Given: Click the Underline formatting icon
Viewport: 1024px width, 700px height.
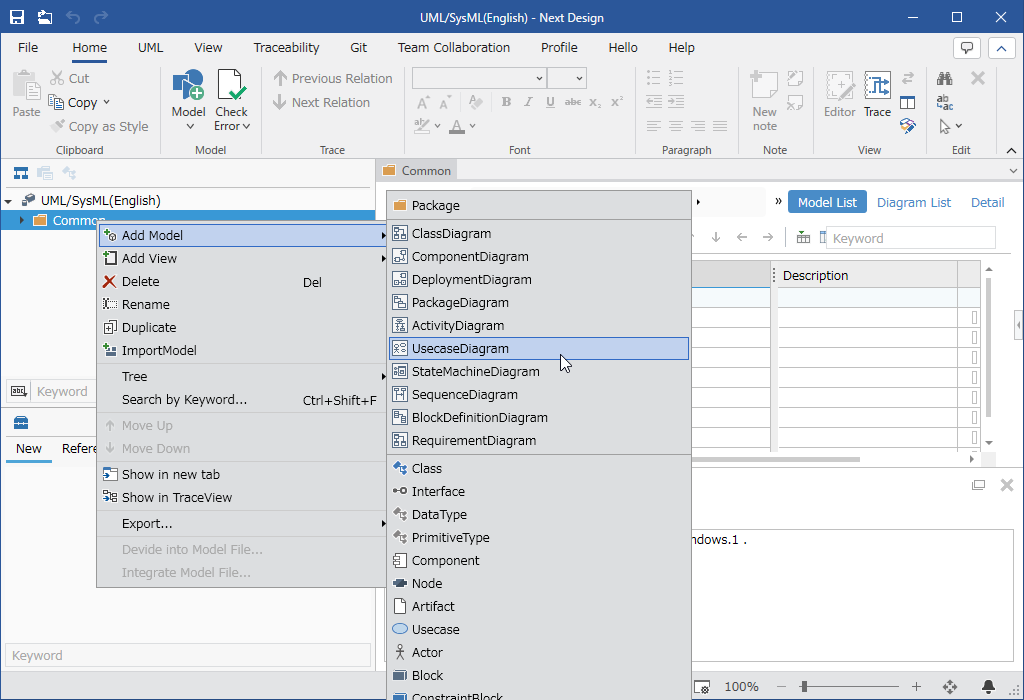Looking at the screenshot, I should [x=551, y=102].
